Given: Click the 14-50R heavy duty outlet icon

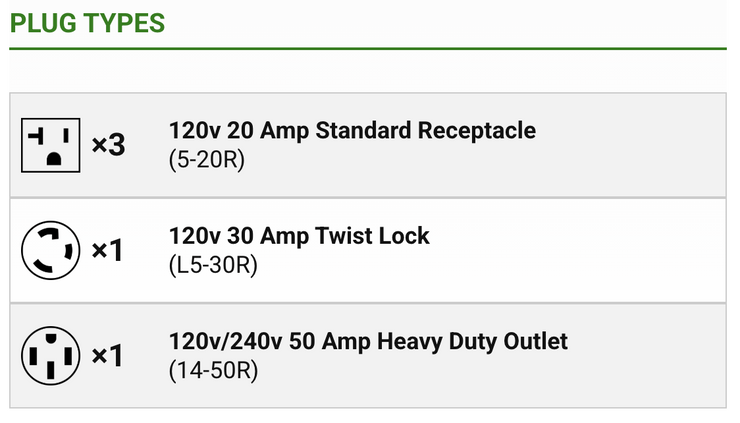Looking at the screenshot, I should point(50,355).
